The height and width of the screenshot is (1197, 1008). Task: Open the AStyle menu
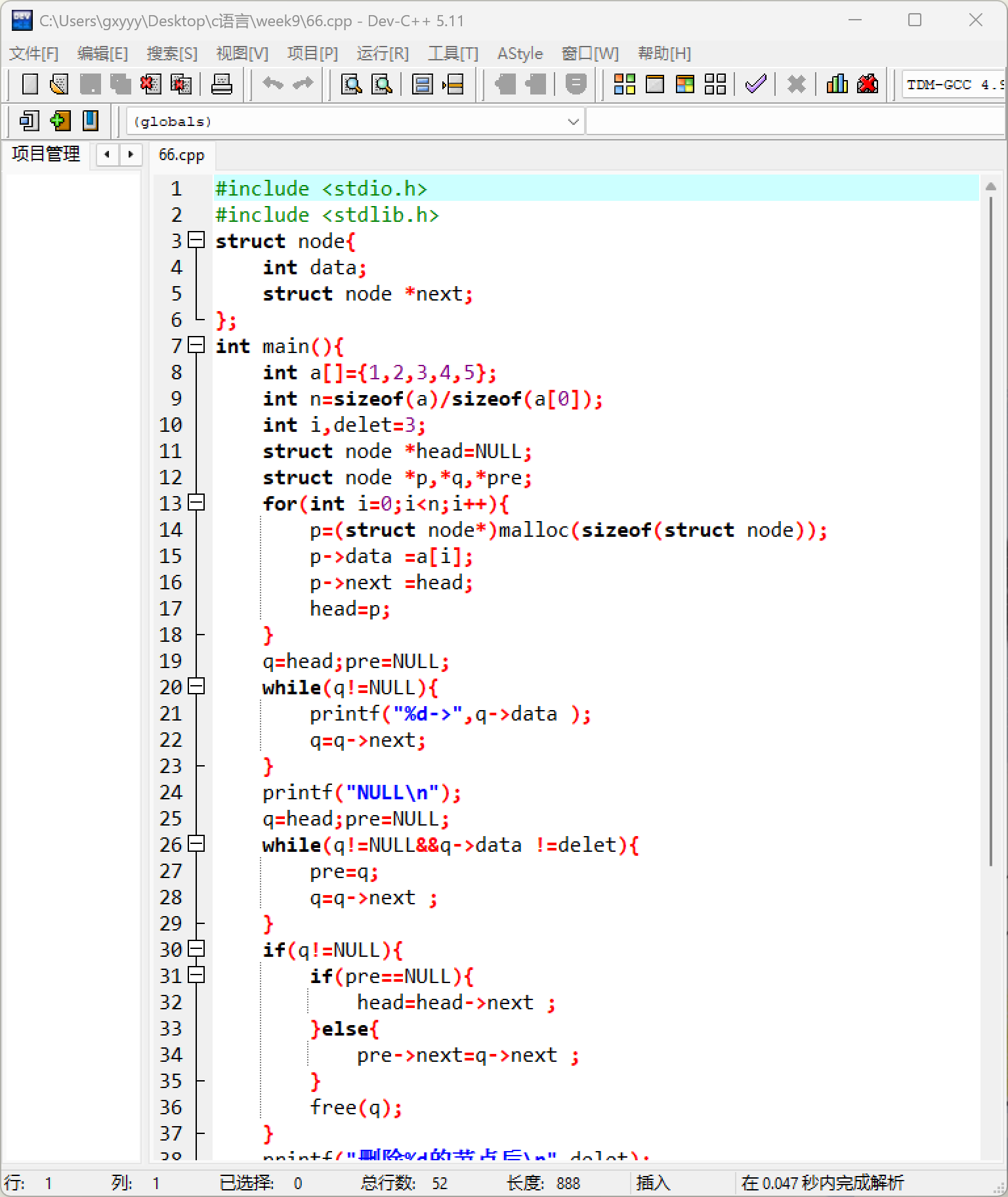(520, 53)
